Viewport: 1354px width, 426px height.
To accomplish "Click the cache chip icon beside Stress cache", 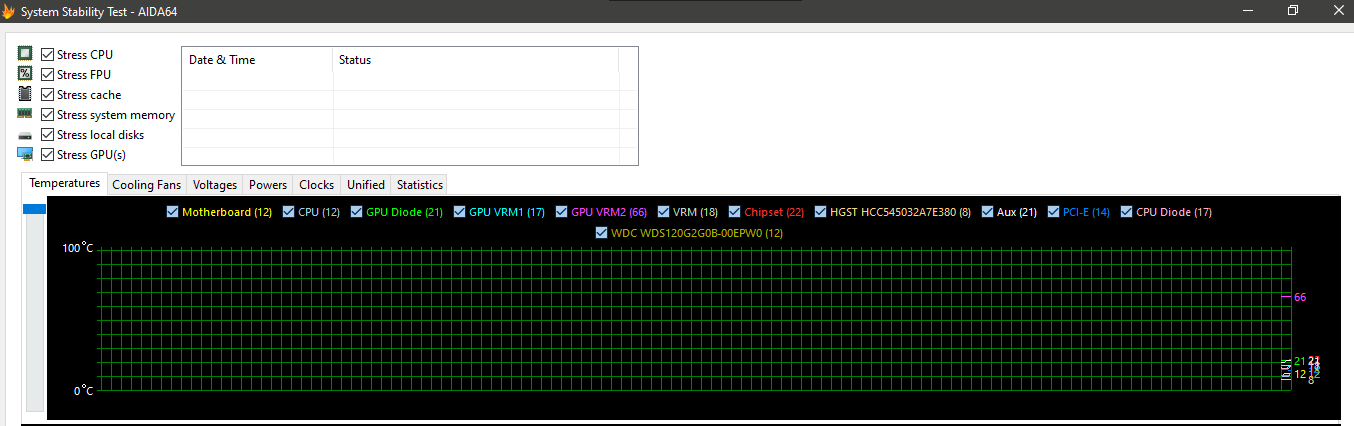I will pyautogui.click(x=25, y=94).
